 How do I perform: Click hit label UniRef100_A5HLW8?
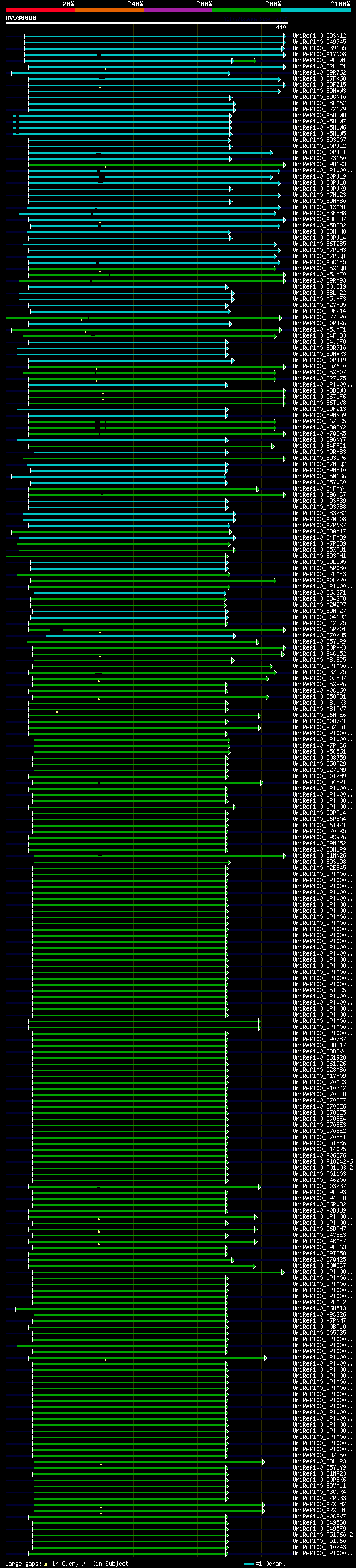pos(319,116)
